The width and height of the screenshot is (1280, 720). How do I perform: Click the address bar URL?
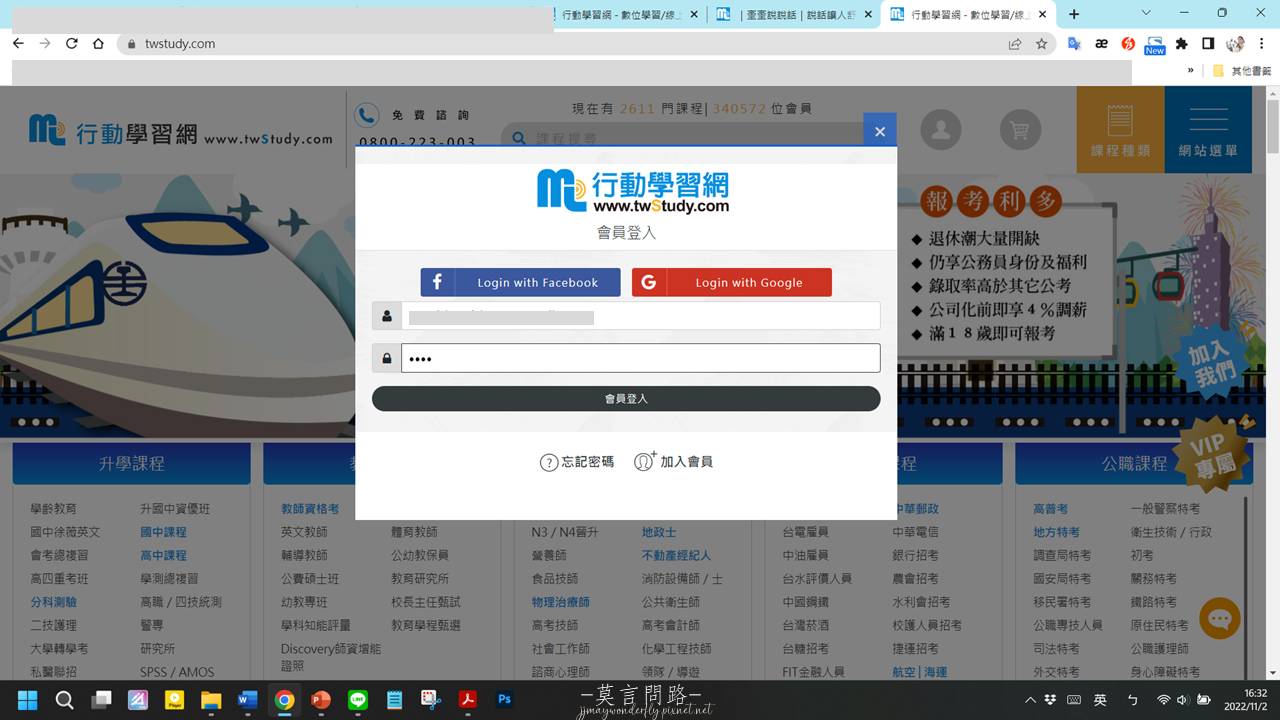click(180, 44)
